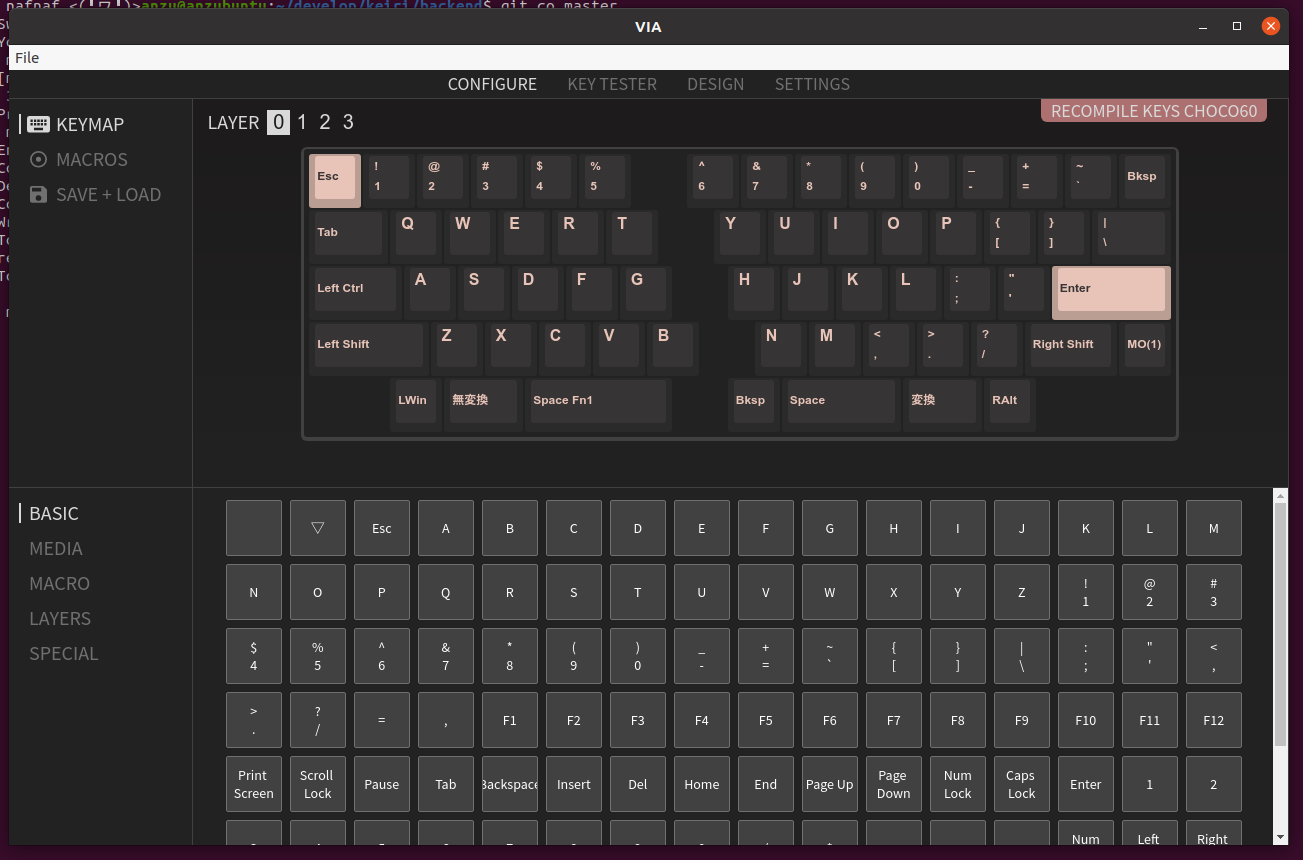Switch to the CONFIGURE tab
This screenshot has width=1303, height=860.
[492, 84]
